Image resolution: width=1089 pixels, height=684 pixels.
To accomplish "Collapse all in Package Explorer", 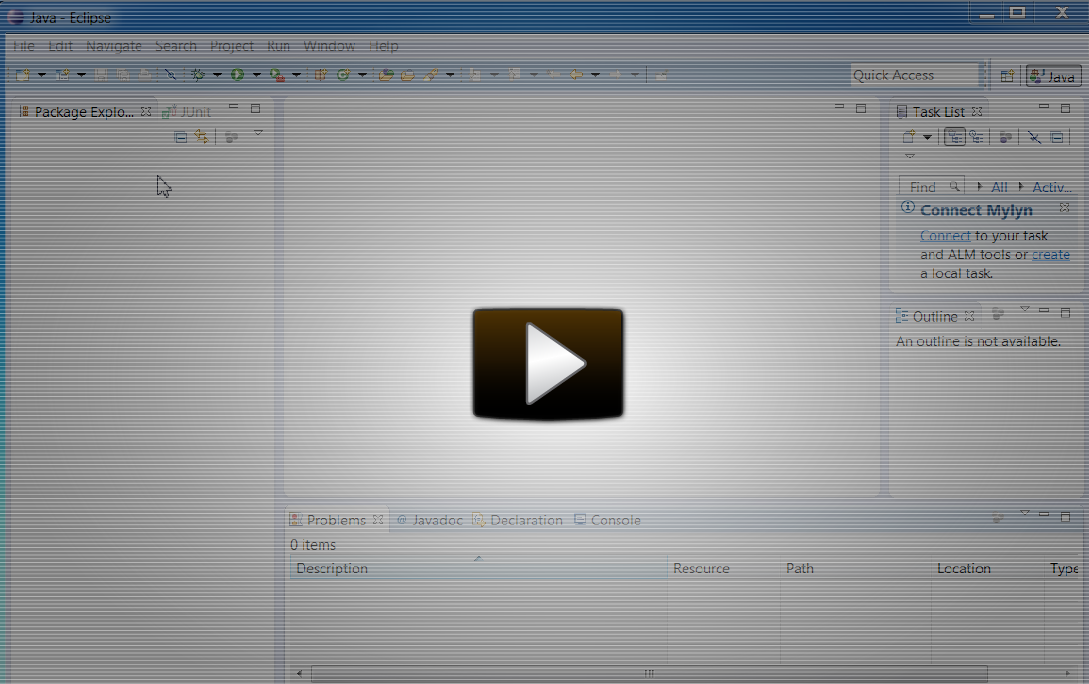I will 181,137.
